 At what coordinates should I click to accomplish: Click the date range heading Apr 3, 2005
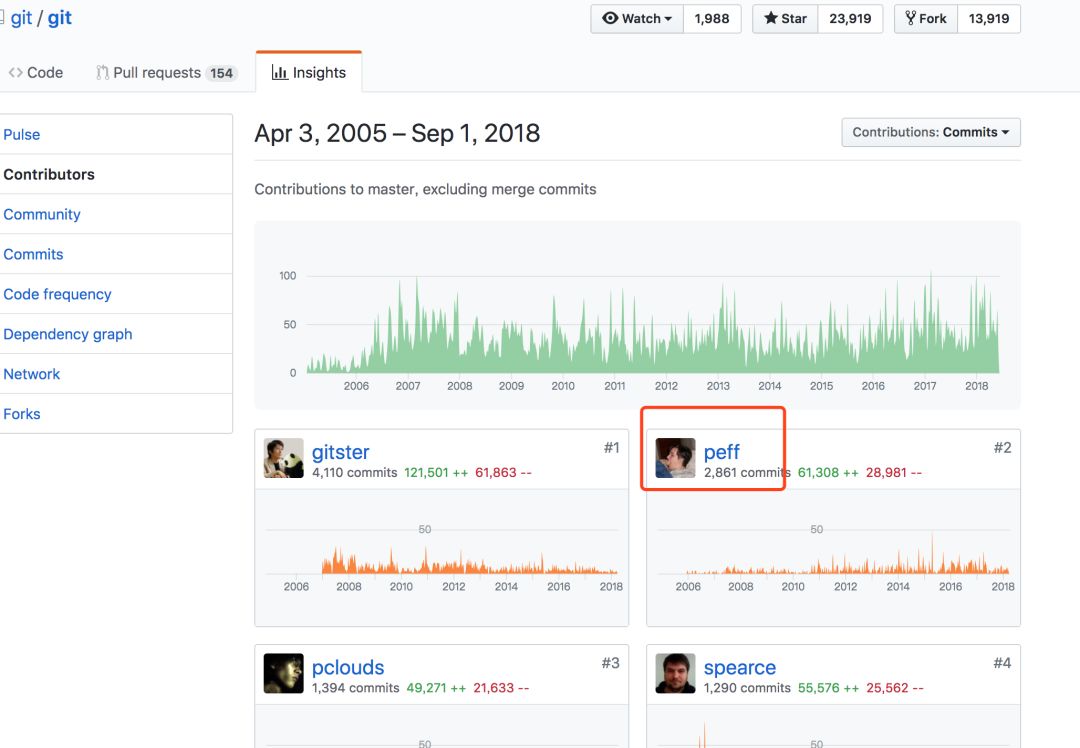[397, 133]
